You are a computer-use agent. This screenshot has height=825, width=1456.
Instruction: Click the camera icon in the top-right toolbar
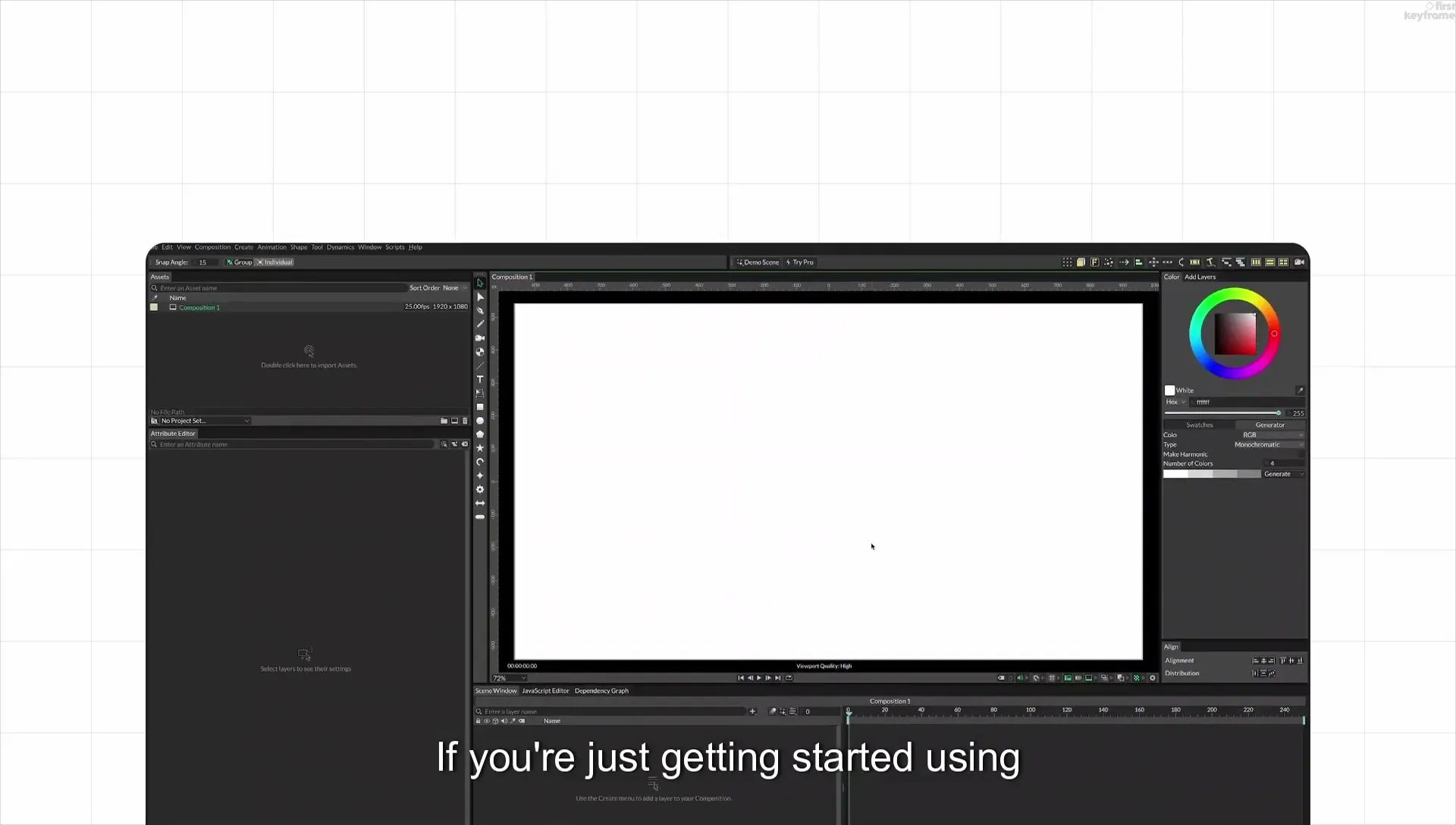tap(1299, 262)
